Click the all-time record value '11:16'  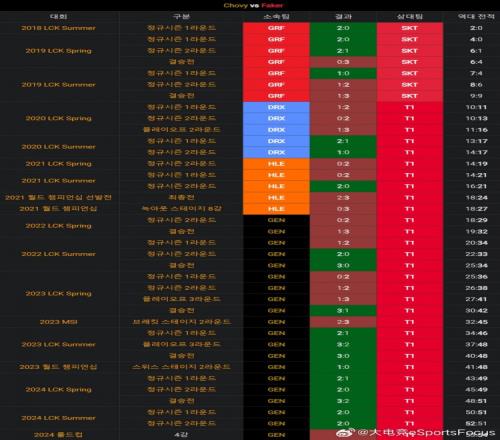tap(476, 130)
